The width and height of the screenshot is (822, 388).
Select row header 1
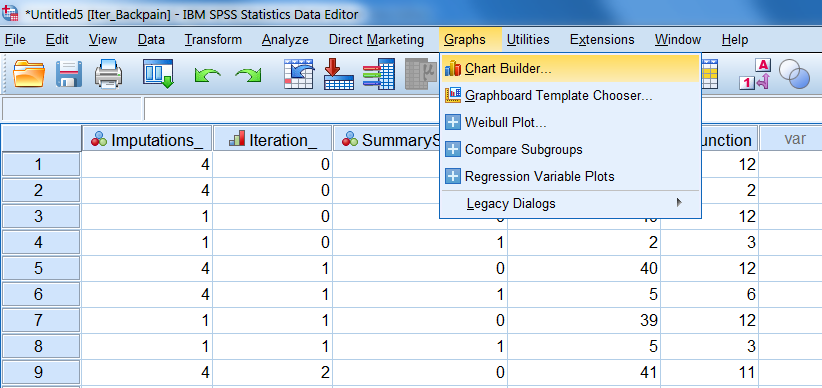(41, 165)
